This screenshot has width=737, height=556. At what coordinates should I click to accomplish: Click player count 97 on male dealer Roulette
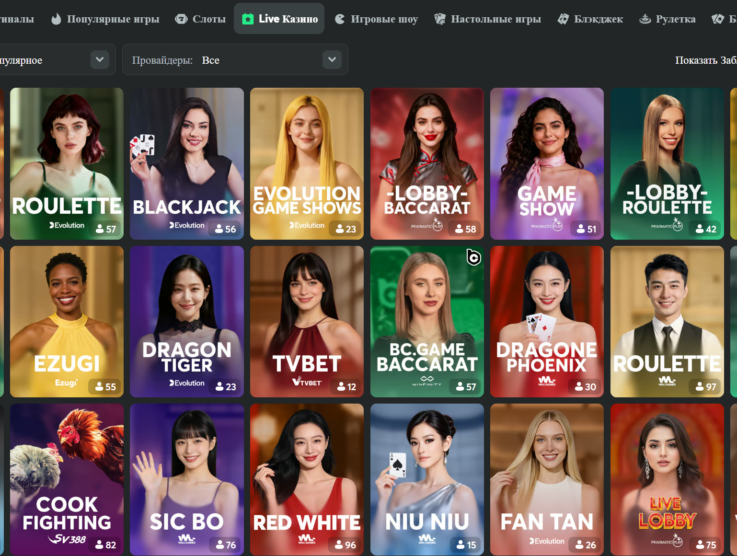[x=706, y=387]
